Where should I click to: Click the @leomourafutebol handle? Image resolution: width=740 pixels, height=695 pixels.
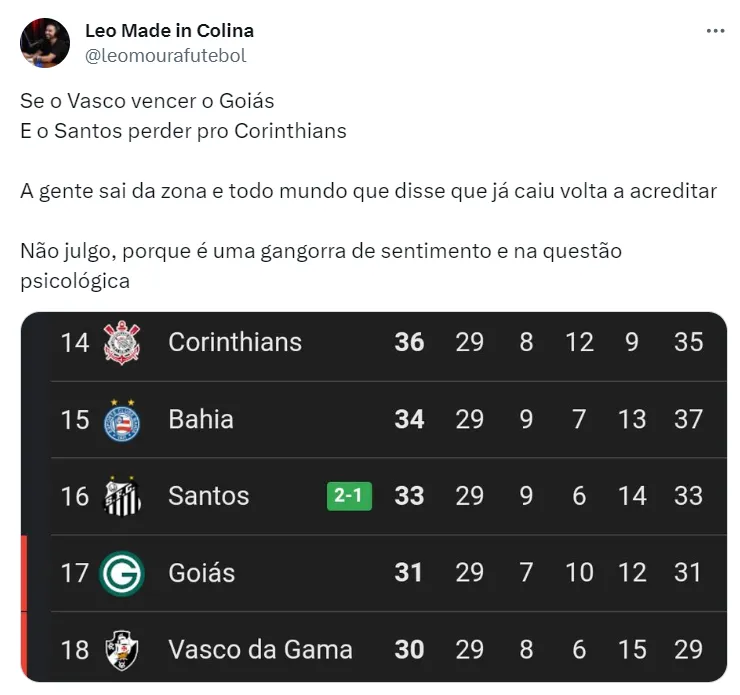[x=165, y=56]
